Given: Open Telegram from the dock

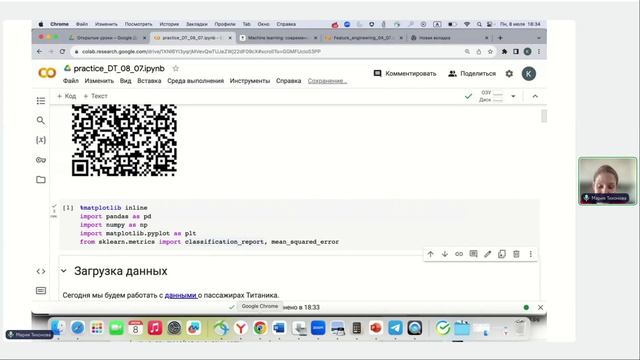Looking at the screenshot, I should [395, 328].
